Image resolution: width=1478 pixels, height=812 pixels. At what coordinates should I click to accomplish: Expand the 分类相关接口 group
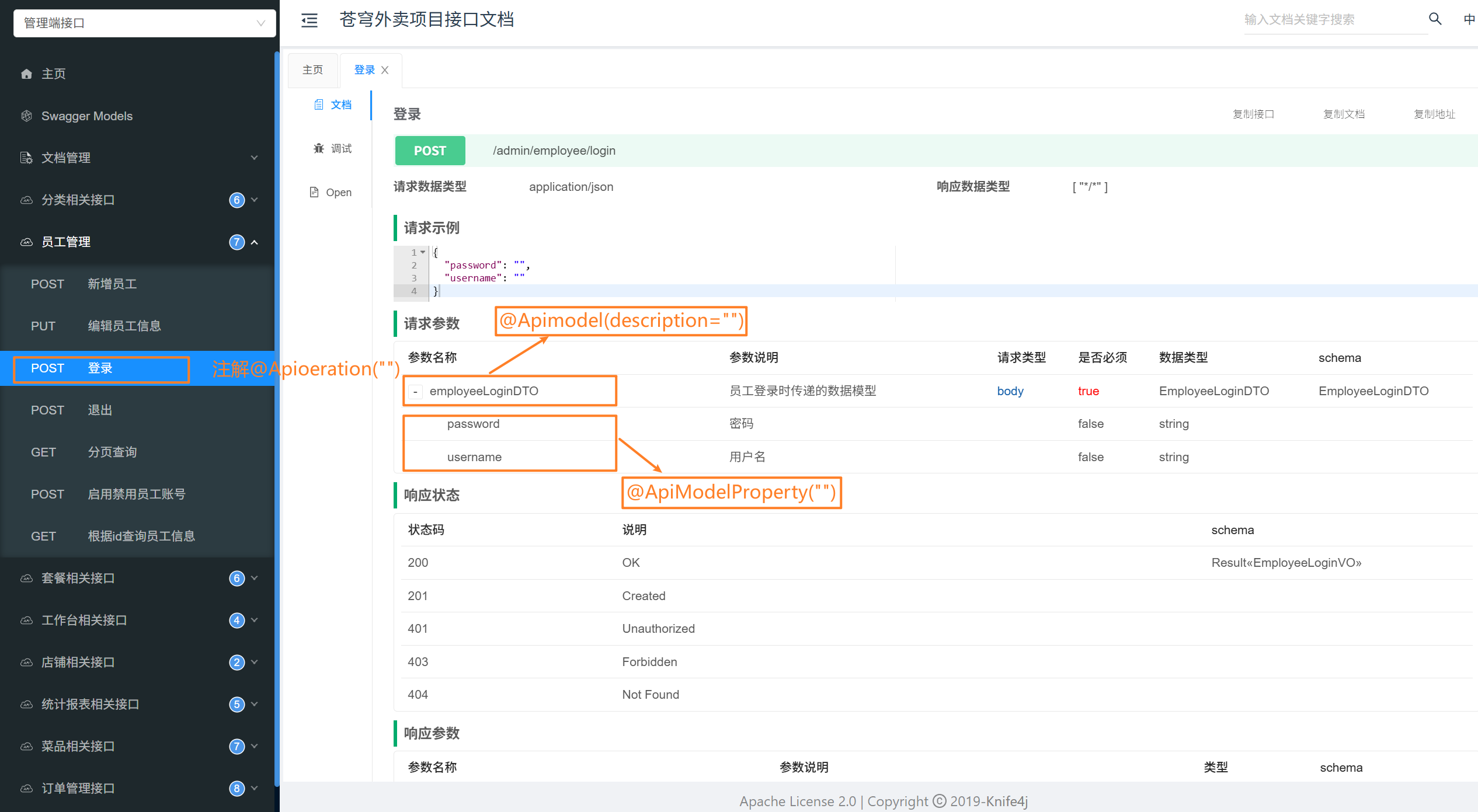(255, 200)
